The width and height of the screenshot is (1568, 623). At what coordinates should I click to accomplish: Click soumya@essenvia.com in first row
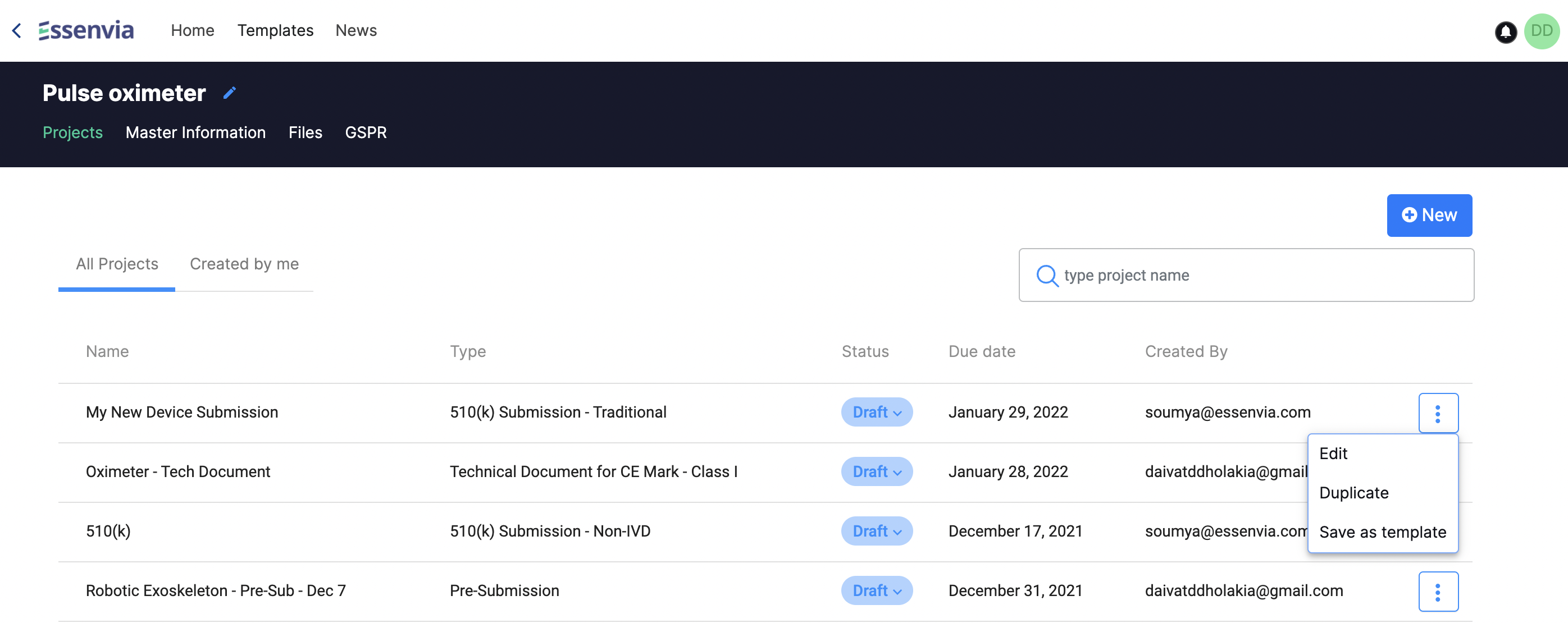(1227, 413)
